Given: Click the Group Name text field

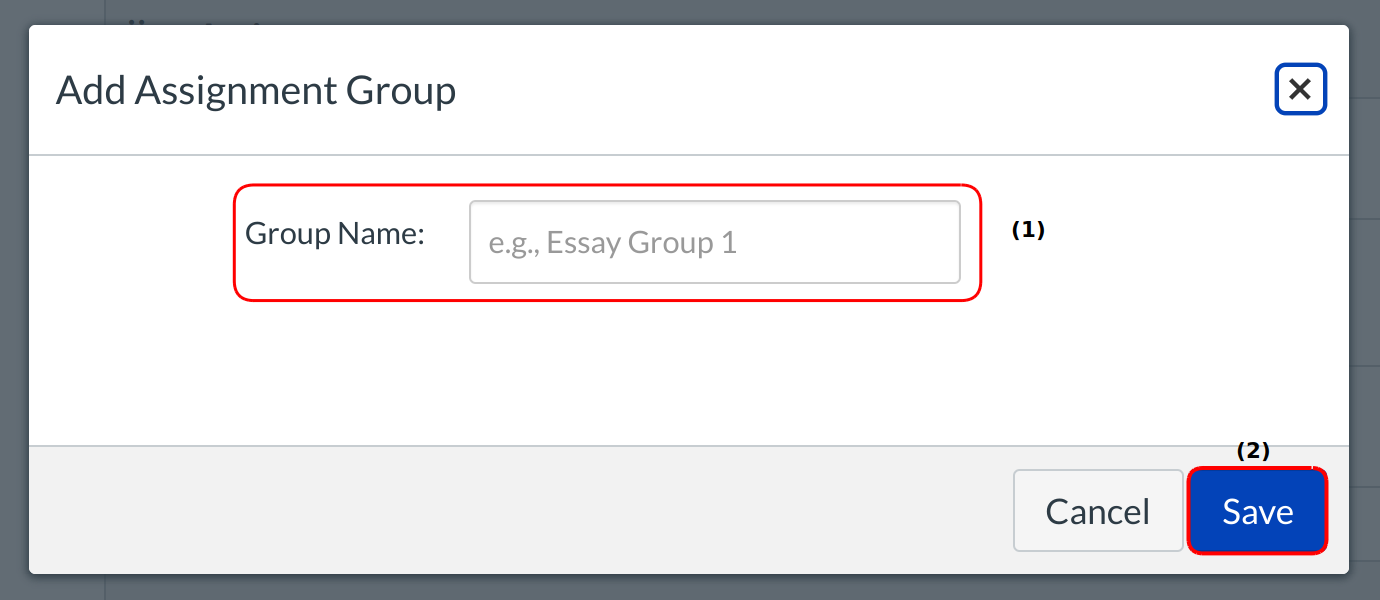Looking at the screenshot, I should point(714,243).
